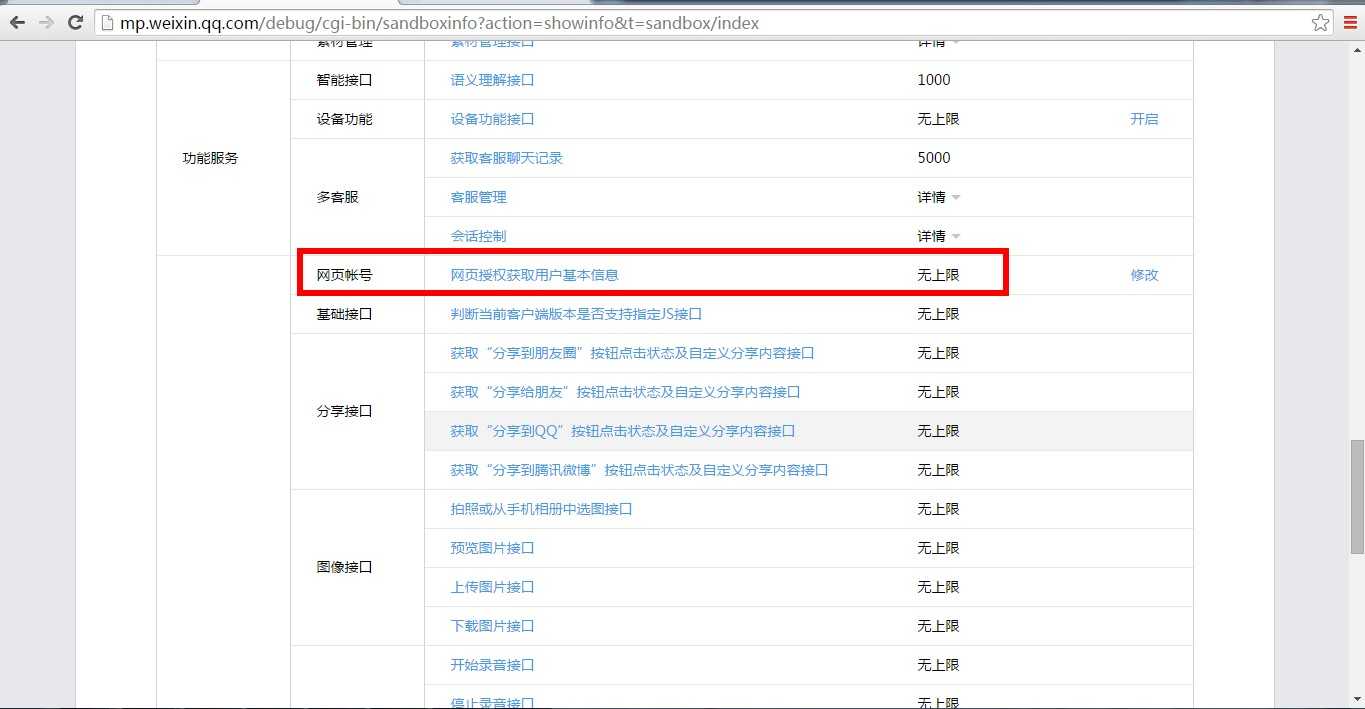Click 无上限 in 设备功能接口 row
The image size is (1365, 709).
point(938,119)
